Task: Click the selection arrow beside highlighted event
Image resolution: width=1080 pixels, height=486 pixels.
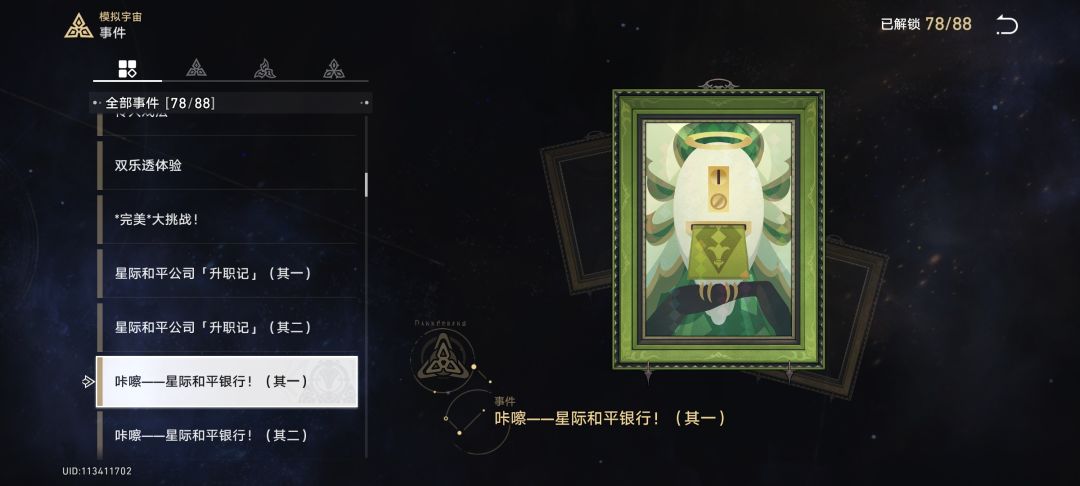Action: coord(87,381)
